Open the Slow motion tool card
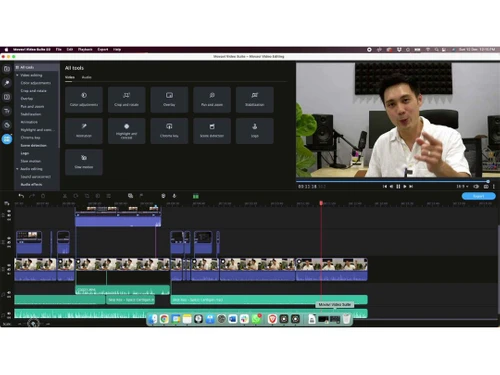500x375 pixels. pos(84,162)
